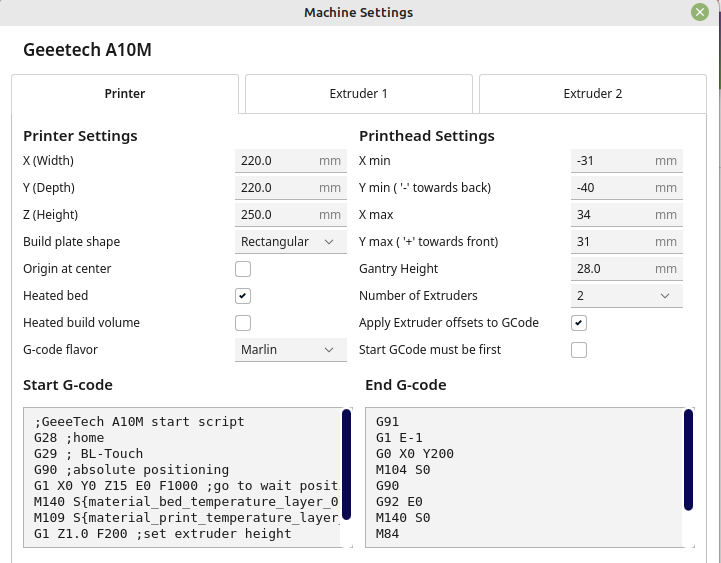This screenshot has width=721, height=563.
Task: Click the G90 ;absolute positioning line
Action: (131, 470)
